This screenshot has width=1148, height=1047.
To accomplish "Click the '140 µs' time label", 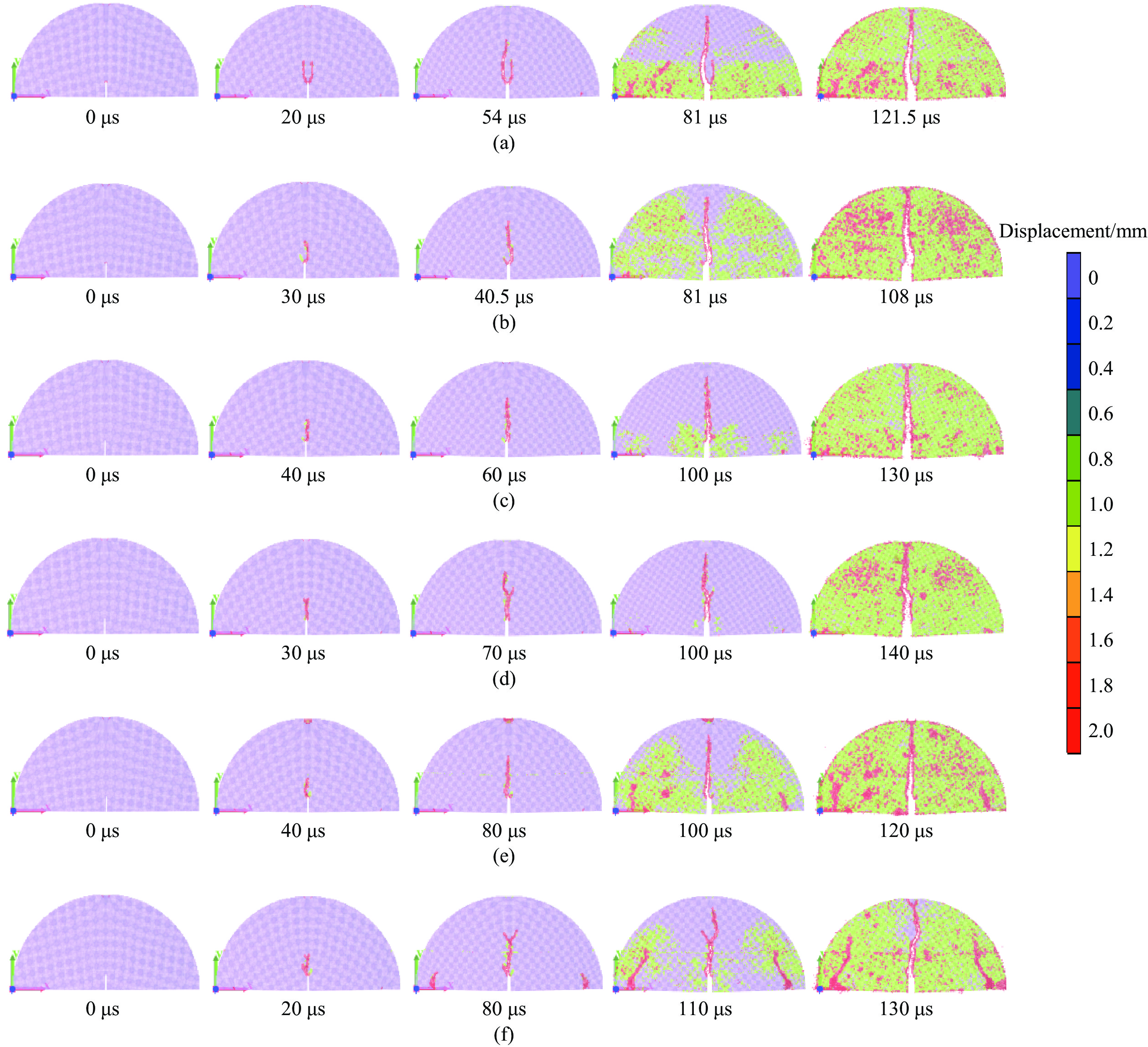I will tap(906, 653).
